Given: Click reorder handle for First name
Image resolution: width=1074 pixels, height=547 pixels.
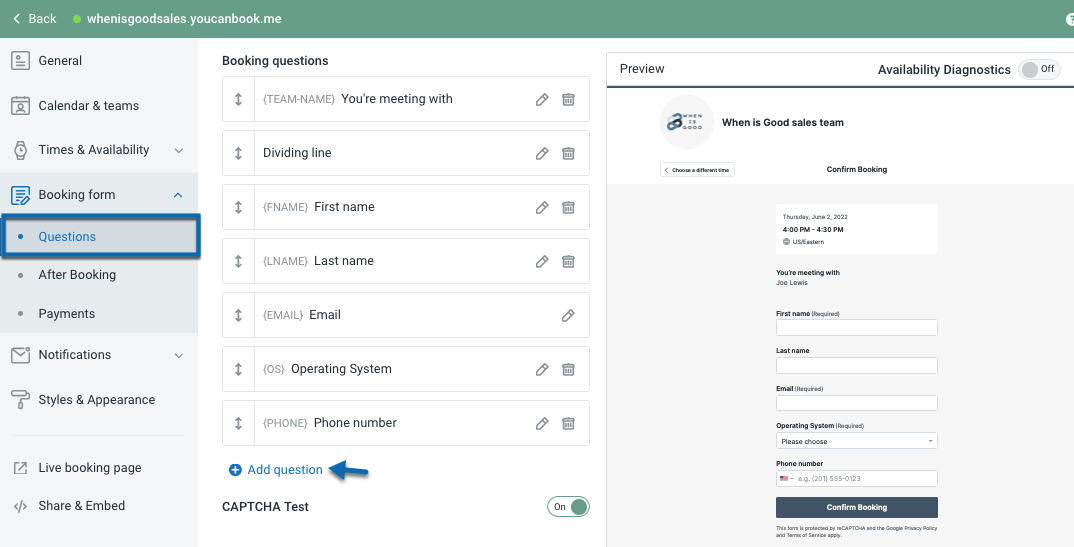Looking at the screenshot, I should click(x=238, y=207).
